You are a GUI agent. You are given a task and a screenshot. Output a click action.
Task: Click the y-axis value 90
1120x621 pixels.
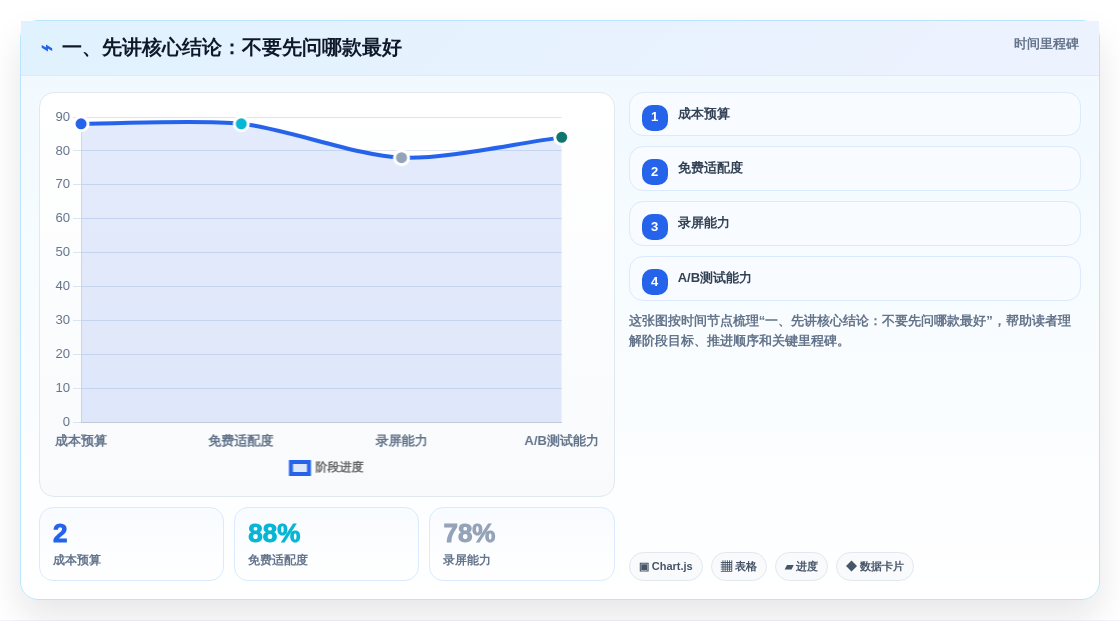tap(63, 117)
